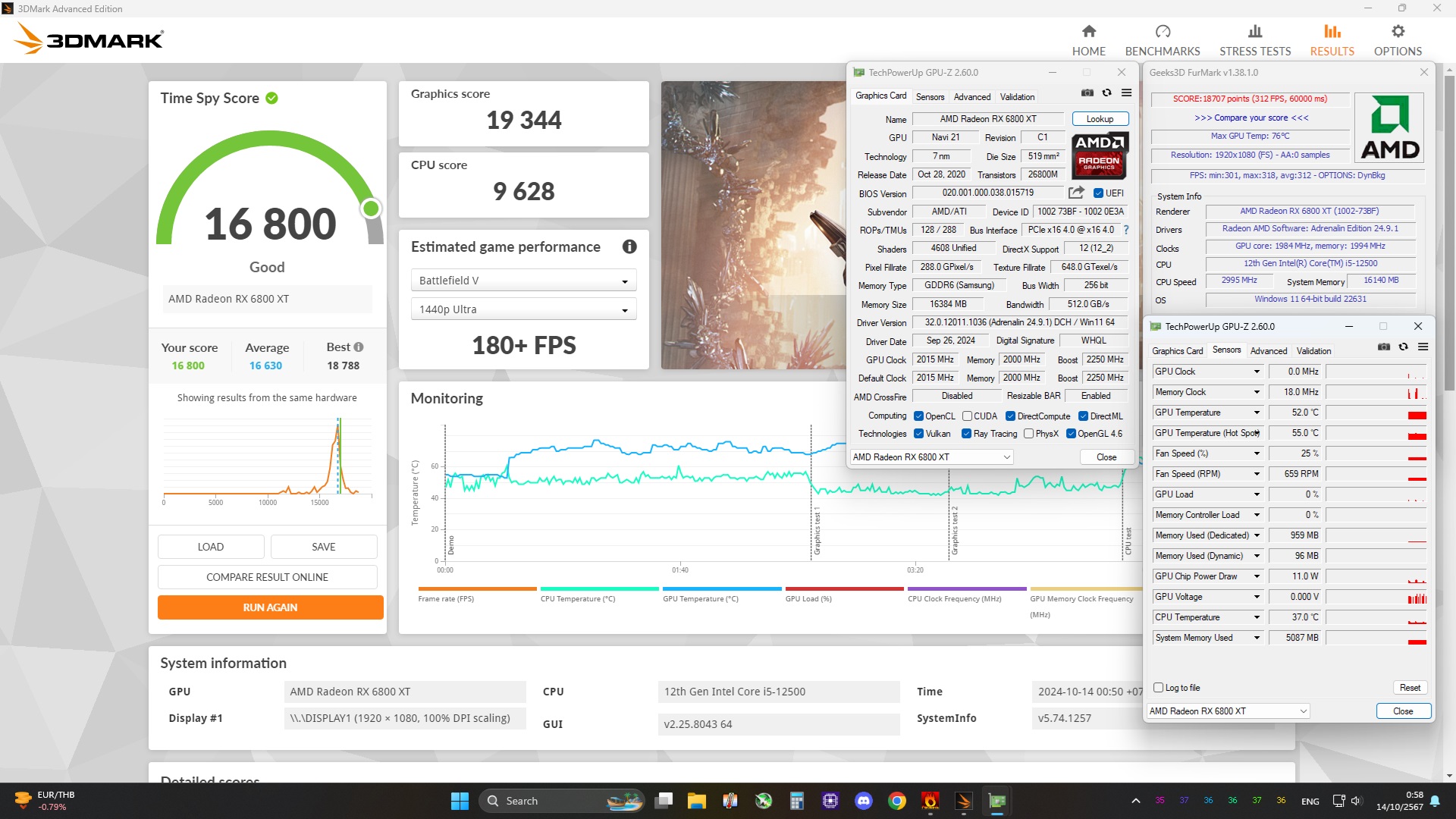Switch to Validation tab in sensors window
Viewport: 1456px width, 819px height.
1313,350
